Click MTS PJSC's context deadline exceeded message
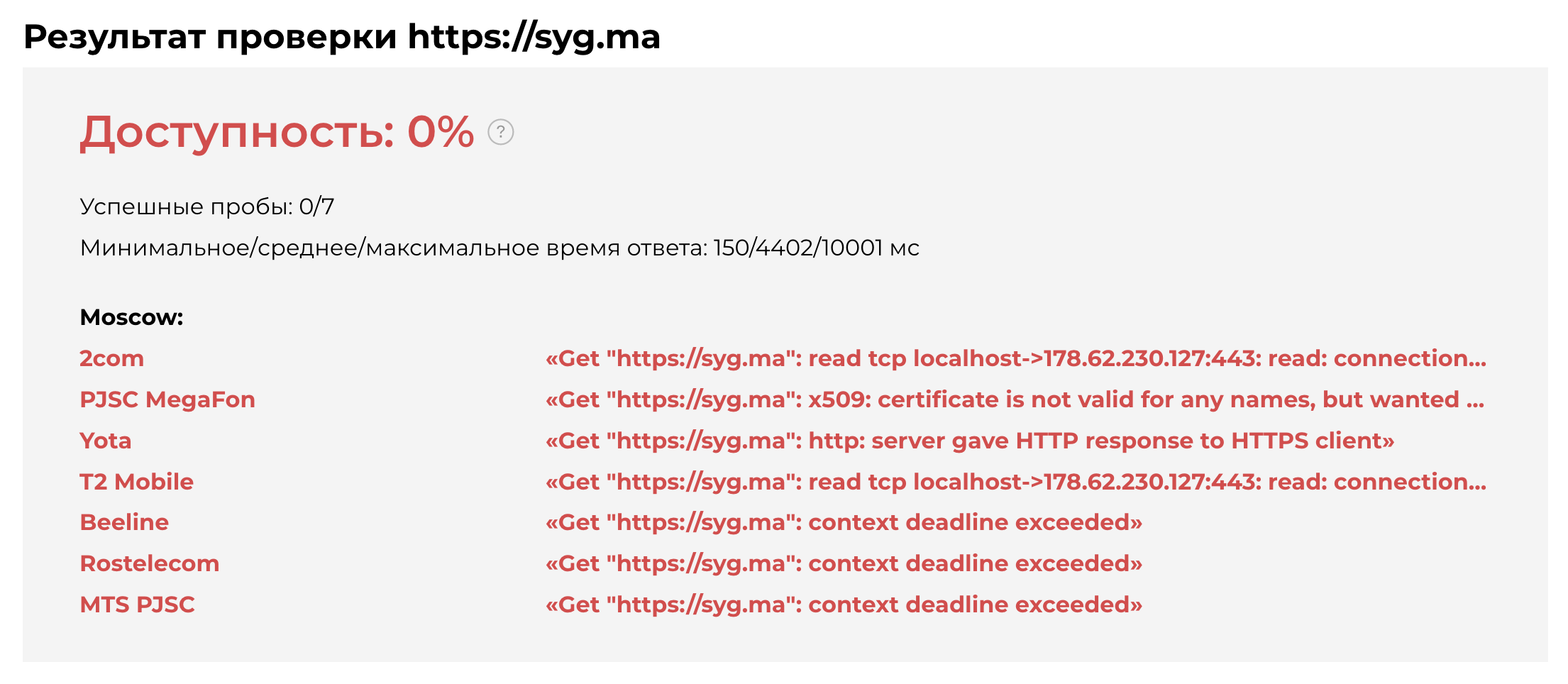The width and height of the screenshot is (1568, 684). [x=843, y=605]
